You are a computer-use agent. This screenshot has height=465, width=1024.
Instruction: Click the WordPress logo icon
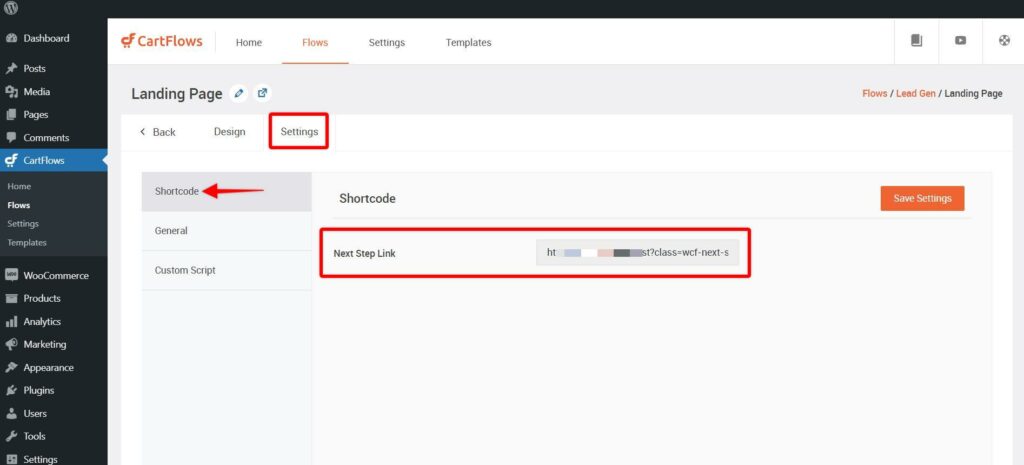(x=11, y=8)
